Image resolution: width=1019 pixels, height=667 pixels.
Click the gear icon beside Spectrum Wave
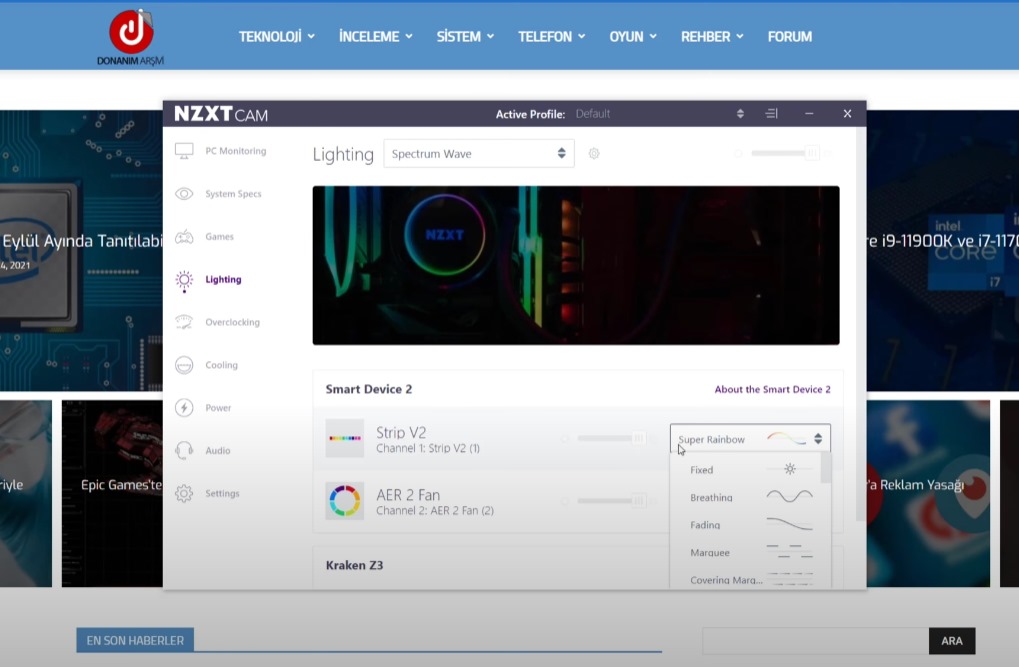(594, 154)
